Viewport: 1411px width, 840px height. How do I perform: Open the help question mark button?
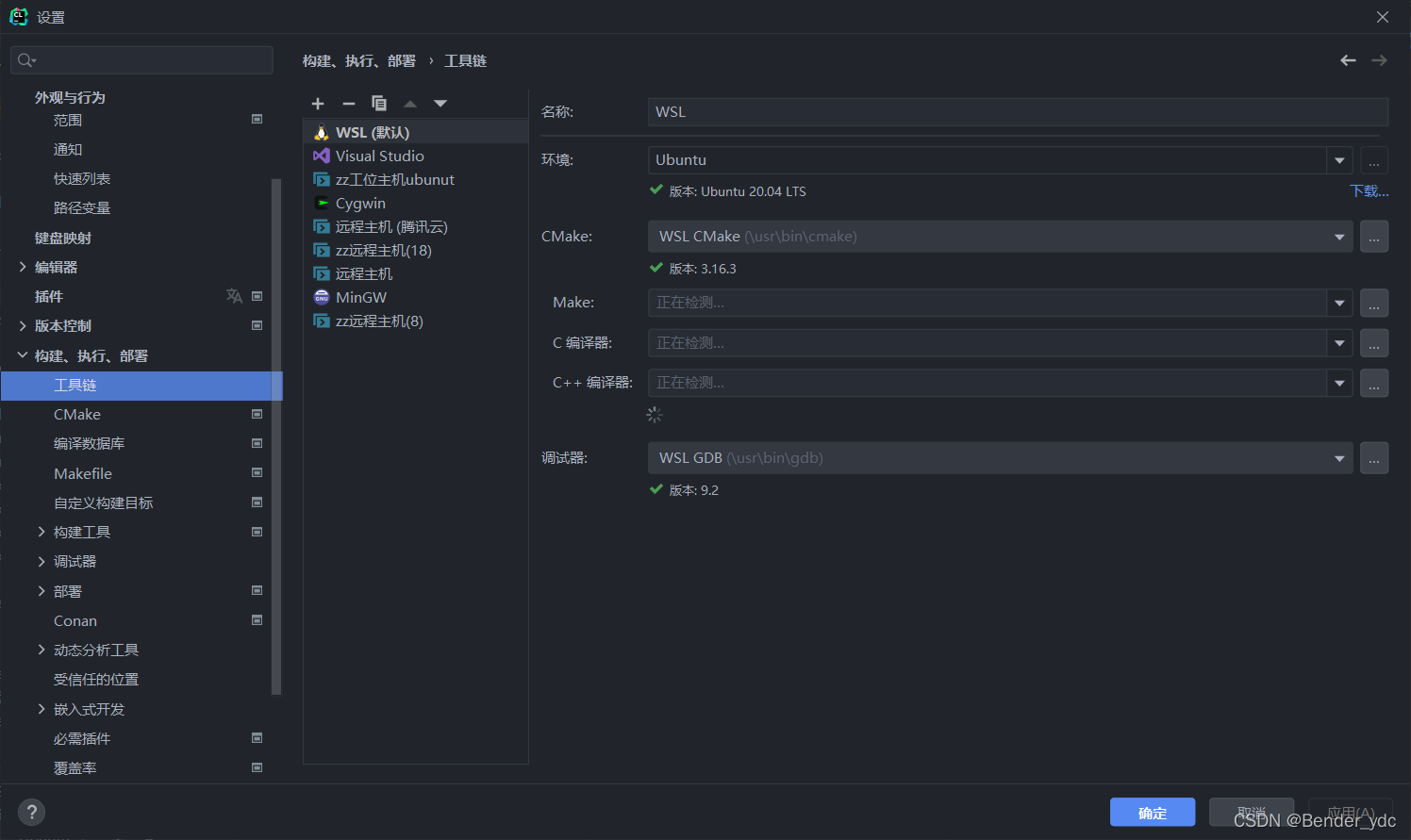click(31, 813)
